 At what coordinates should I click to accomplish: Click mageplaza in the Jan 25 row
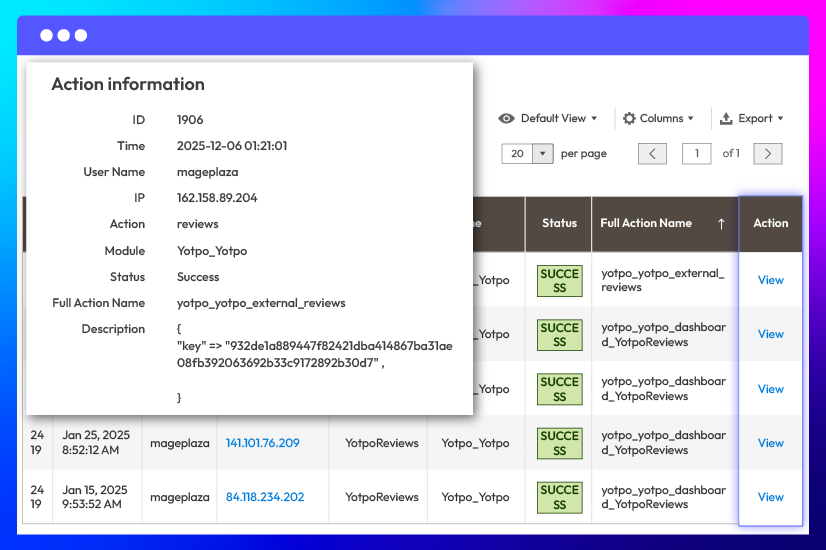click(180, 444)
